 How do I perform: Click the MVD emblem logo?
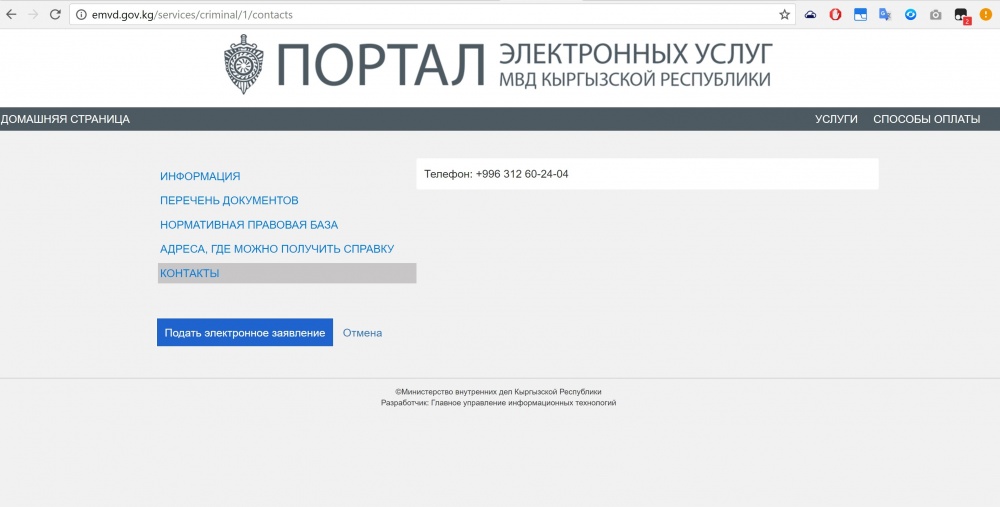[244, 64]
